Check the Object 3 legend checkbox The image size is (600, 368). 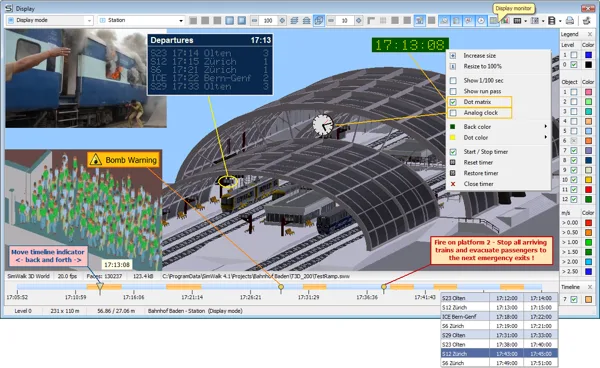(x=574, y=111)
